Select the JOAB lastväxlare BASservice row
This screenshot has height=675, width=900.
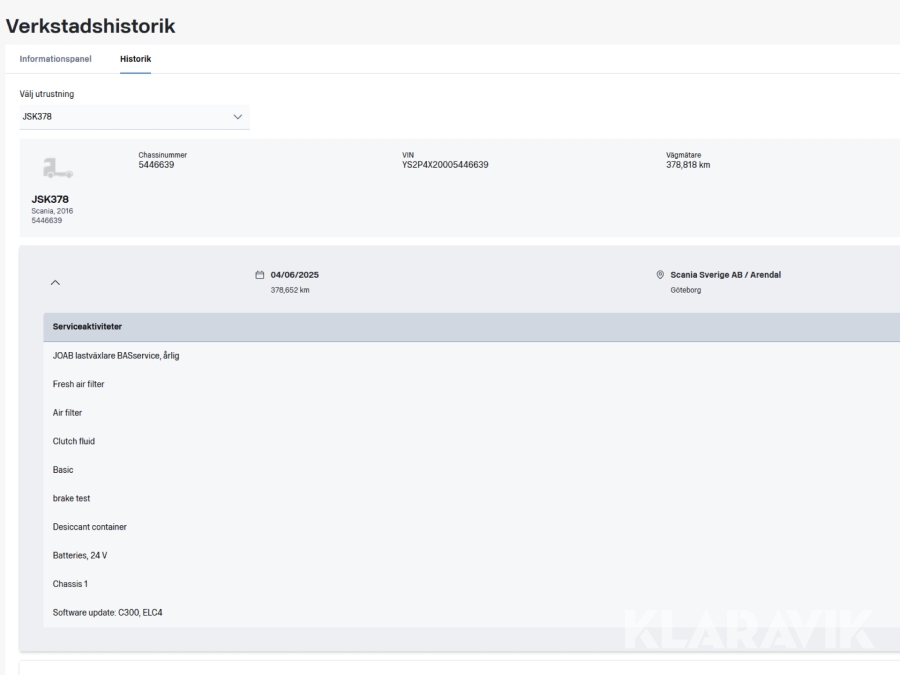[116, 357]
